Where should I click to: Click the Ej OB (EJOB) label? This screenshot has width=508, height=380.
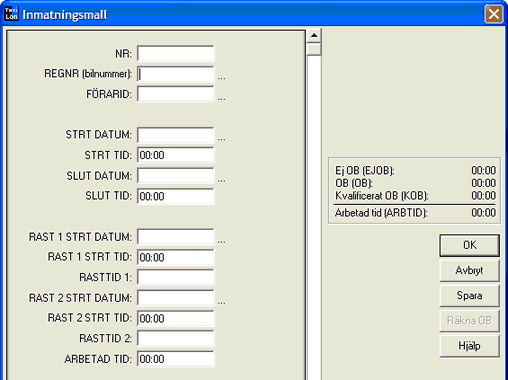(364, 171)
